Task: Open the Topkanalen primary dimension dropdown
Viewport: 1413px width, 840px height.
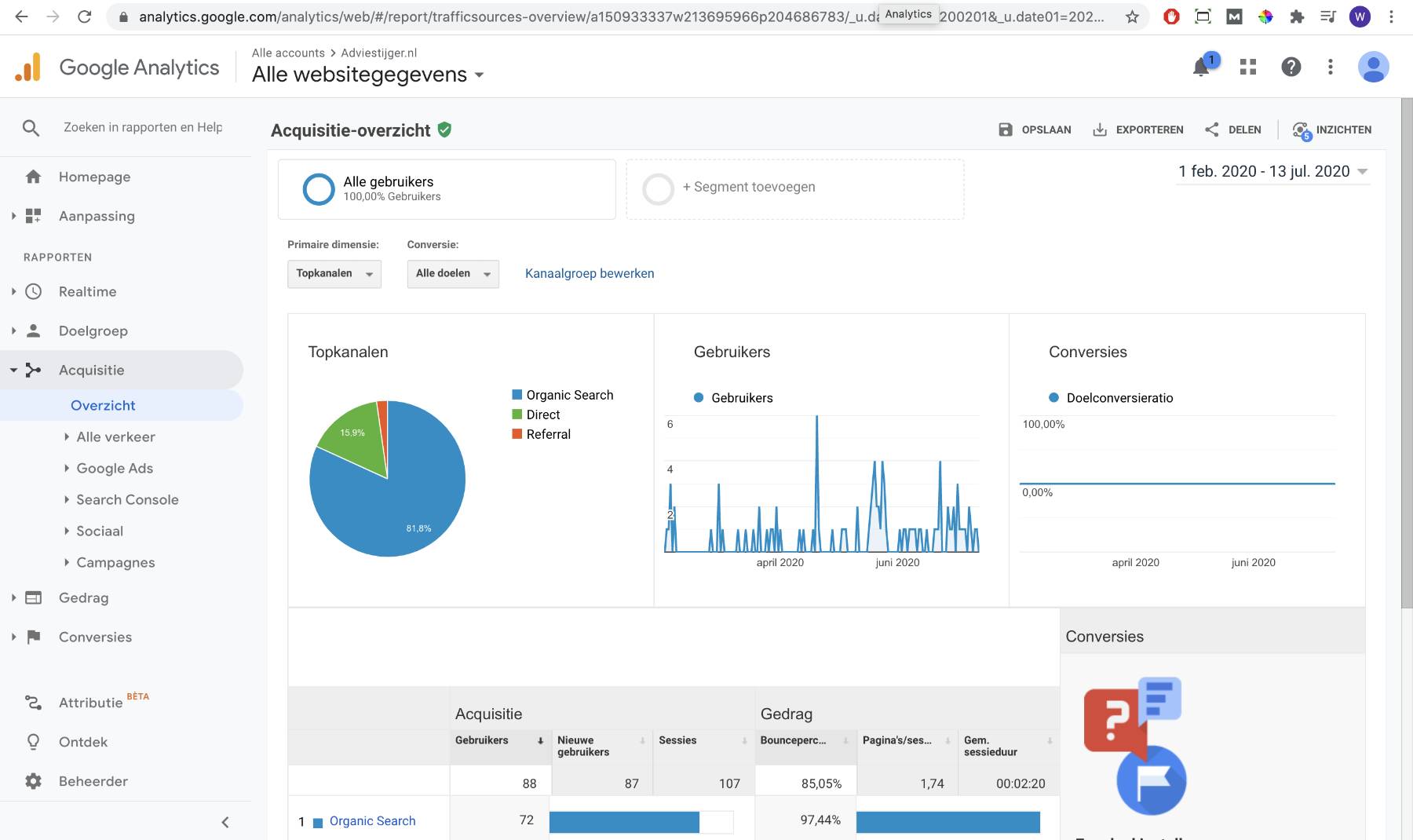Action: click(x=334, y=273)
